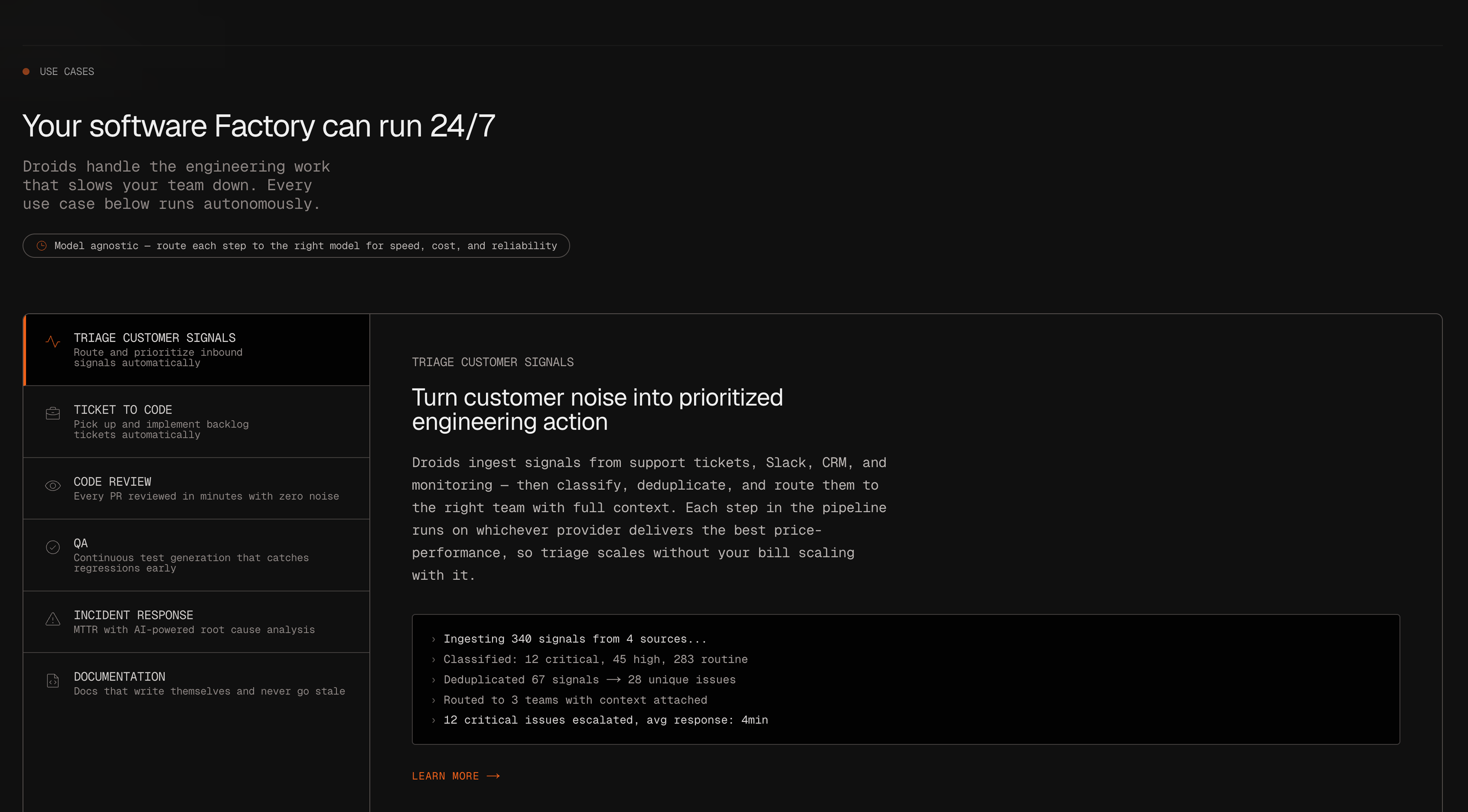
Task: Click the USE CASES section label
Action: [67, 71]
